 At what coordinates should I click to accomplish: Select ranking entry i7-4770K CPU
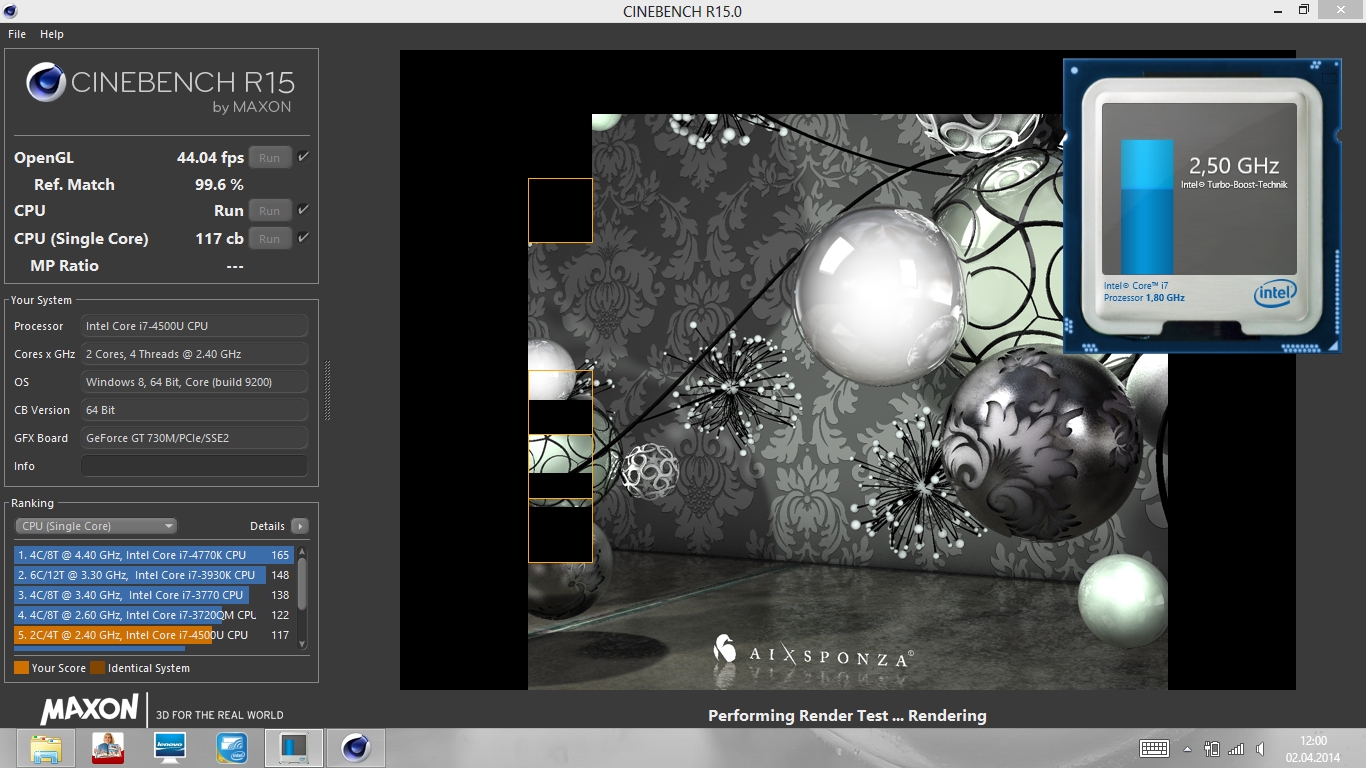coord(154,555)
